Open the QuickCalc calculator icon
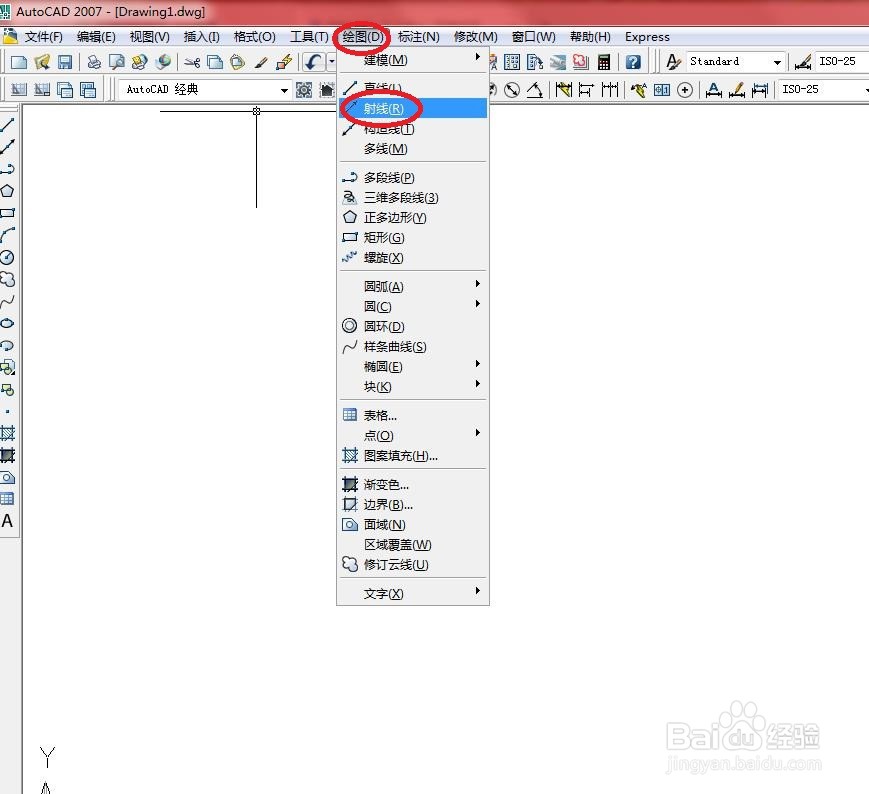Viewport: 869px width, 794px height. [x=604, y=62]
